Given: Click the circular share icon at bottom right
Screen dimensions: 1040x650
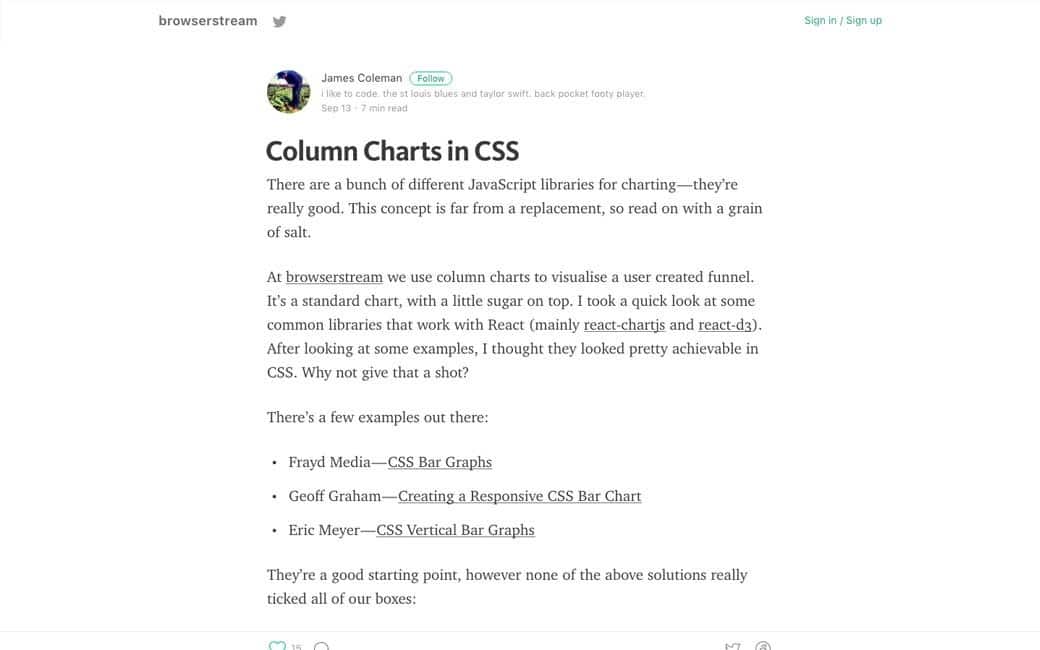Looking at the screenshot, I should pos(763,647).
